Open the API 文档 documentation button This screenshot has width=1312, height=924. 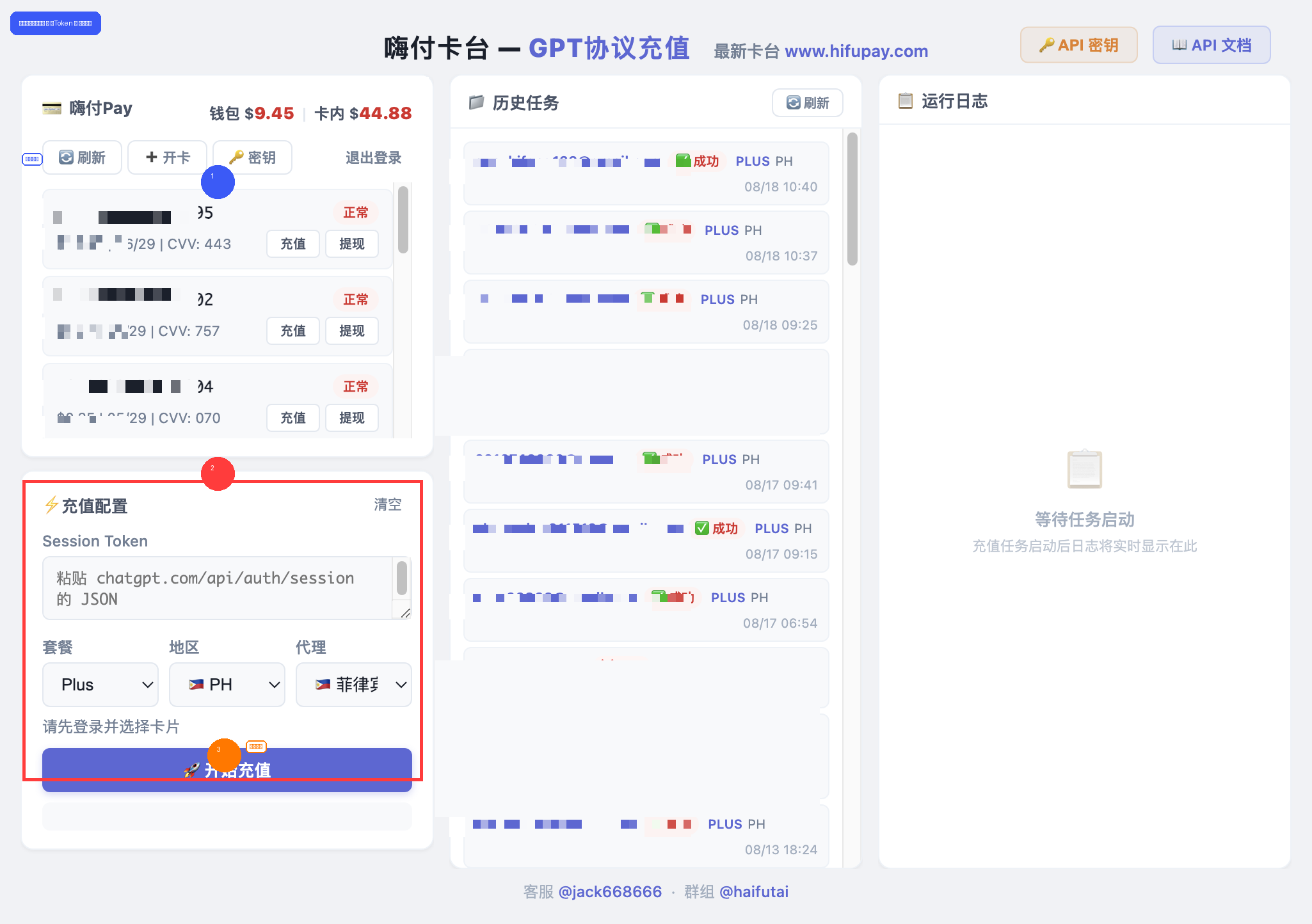pos(1212,45)
